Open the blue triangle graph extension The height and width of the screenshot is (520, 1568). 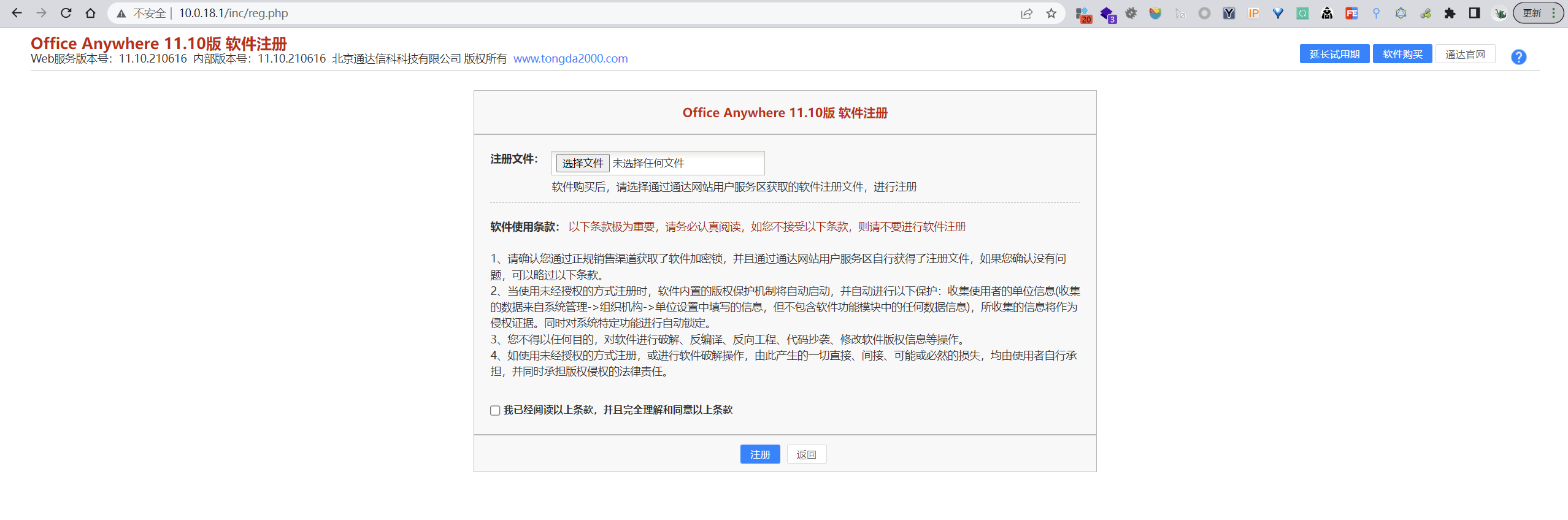pyautogui.click(x=1401, y=13)
